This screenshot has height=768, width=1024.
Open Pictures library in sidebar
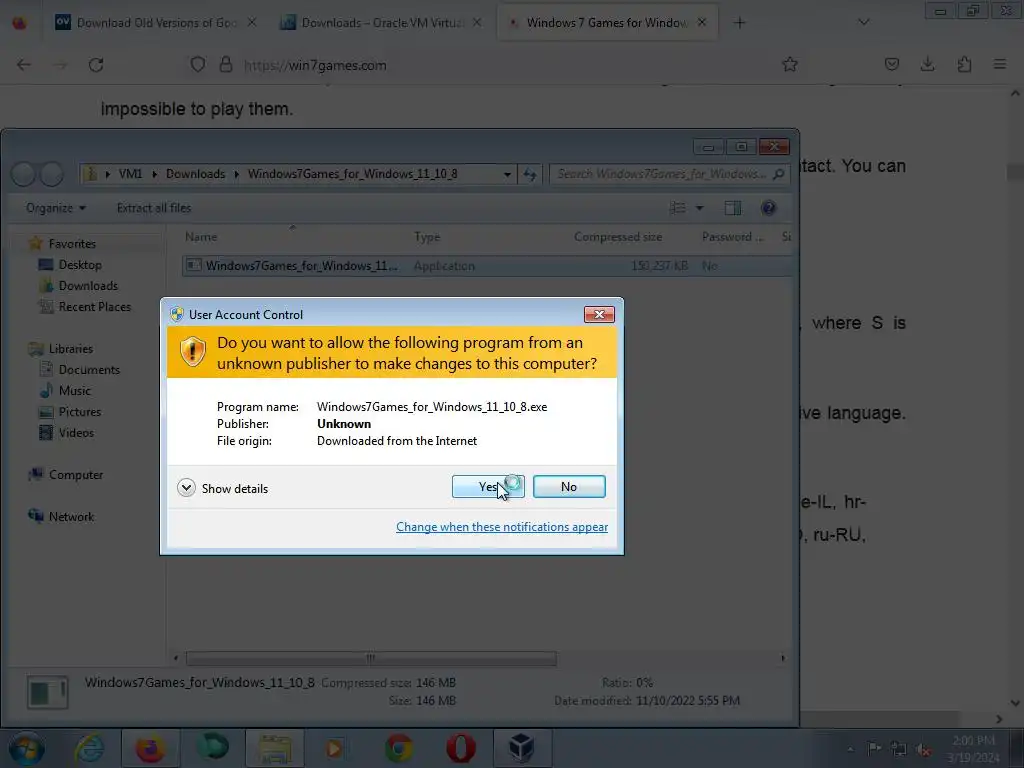pyautogui.click(x=80, y=411)
